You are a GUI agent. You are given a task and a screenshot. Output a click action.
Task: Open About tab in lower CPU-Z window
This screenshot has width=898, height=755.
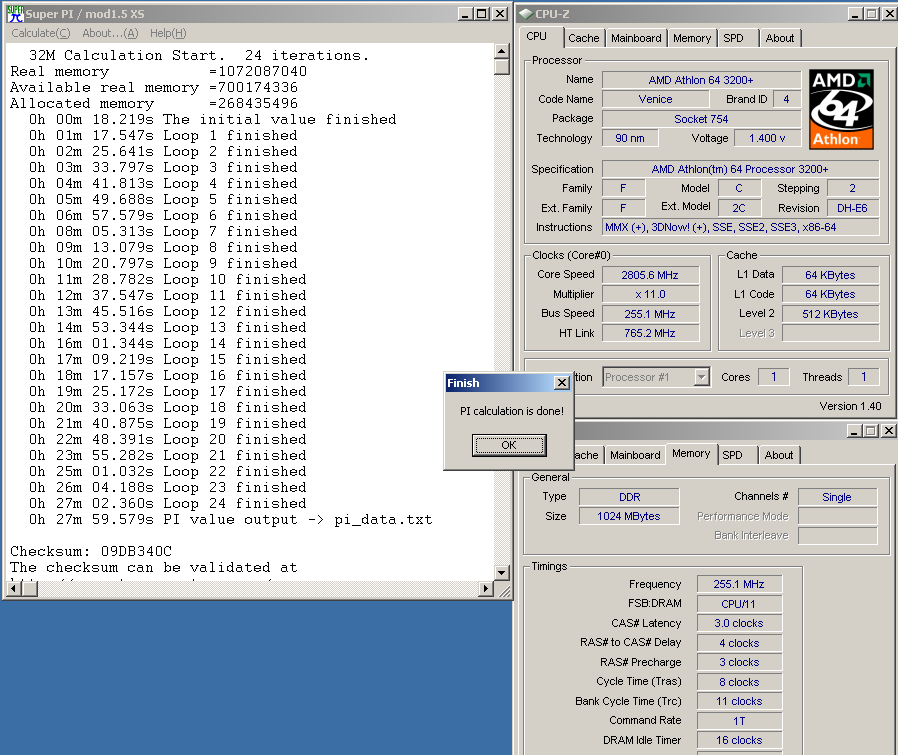point(779,455)
